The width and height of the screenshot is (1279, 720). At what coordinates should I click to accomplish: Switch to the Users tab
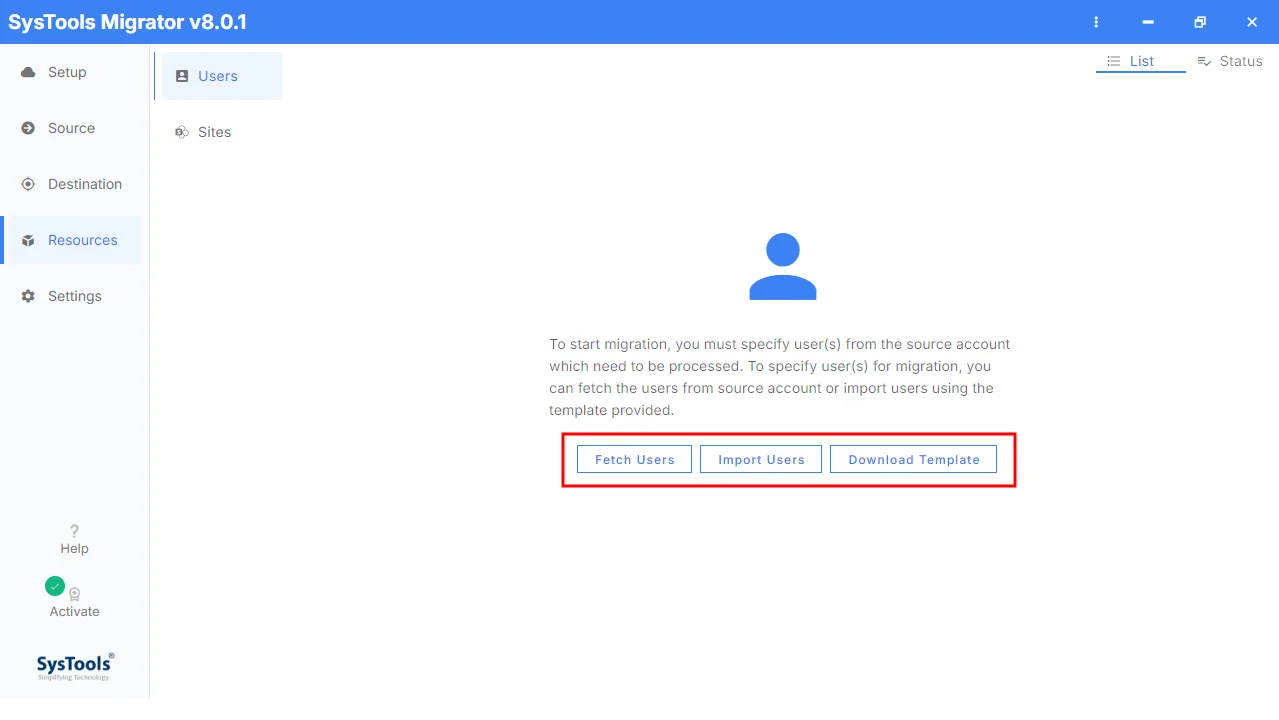click(x=222, y=76)
